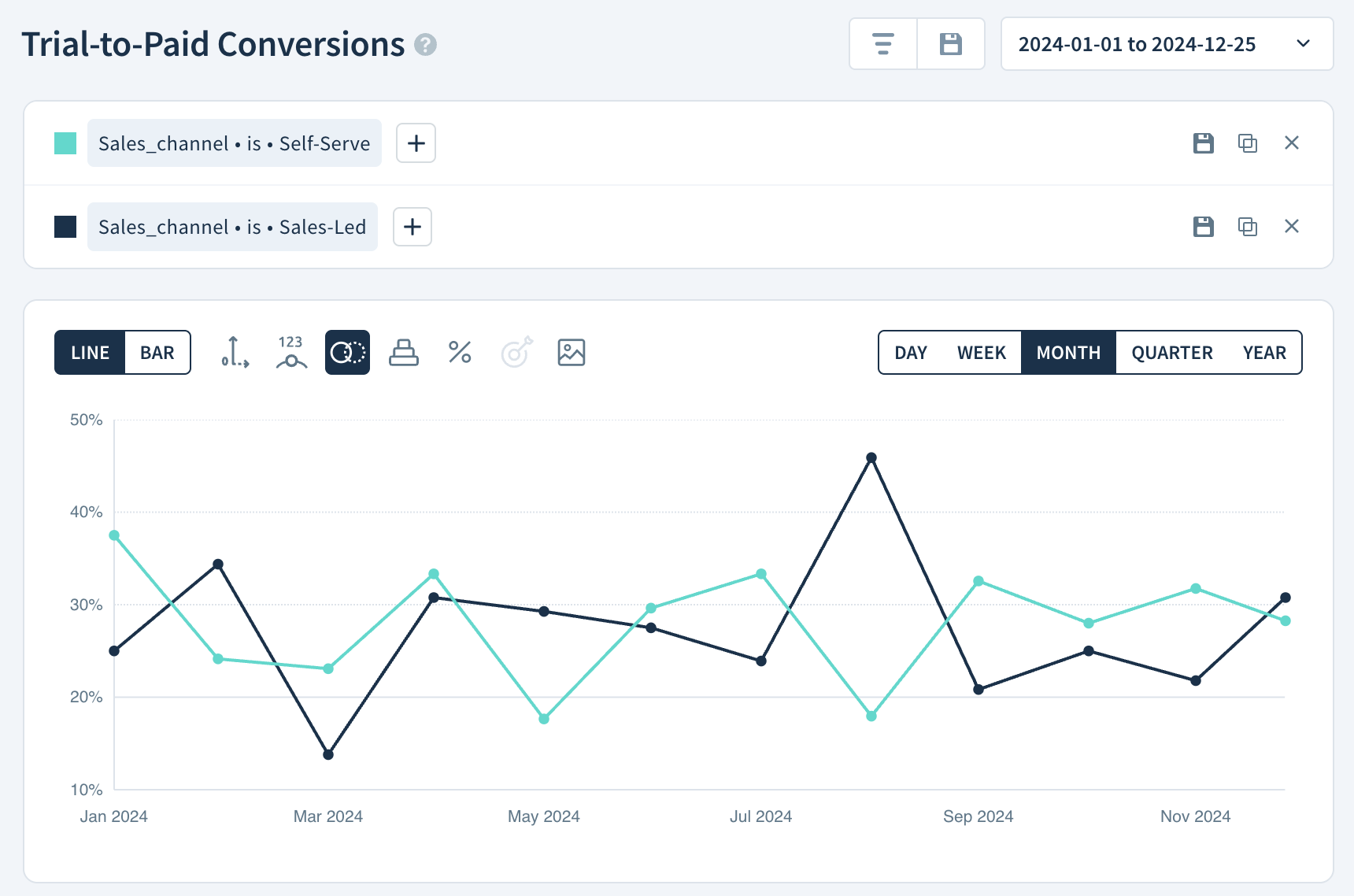Duplicate the Sales-Led filter row
This screenshot has height=896, width=1354.
pyautogui.click(x=1247, y=227)
